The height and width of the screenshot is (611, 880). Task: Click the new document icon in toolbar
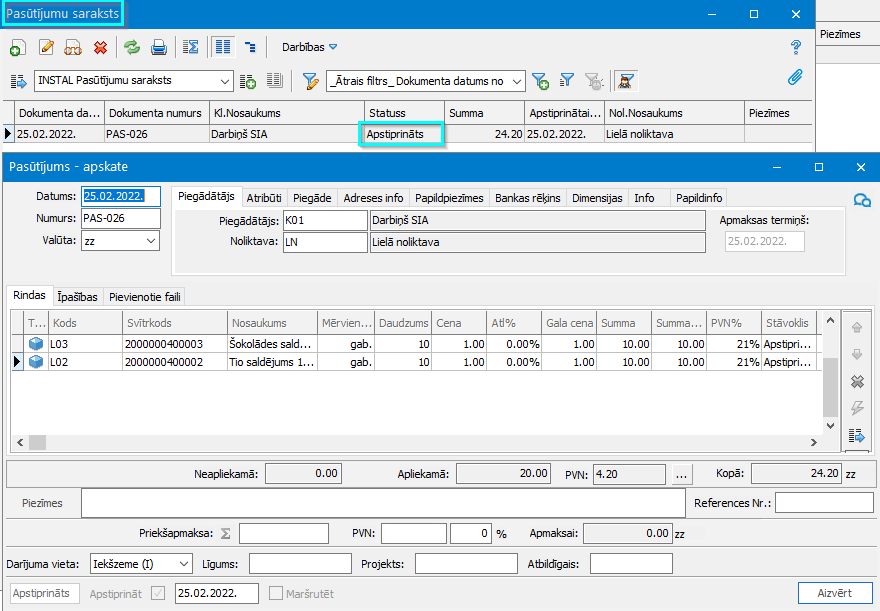coord(18,47)
